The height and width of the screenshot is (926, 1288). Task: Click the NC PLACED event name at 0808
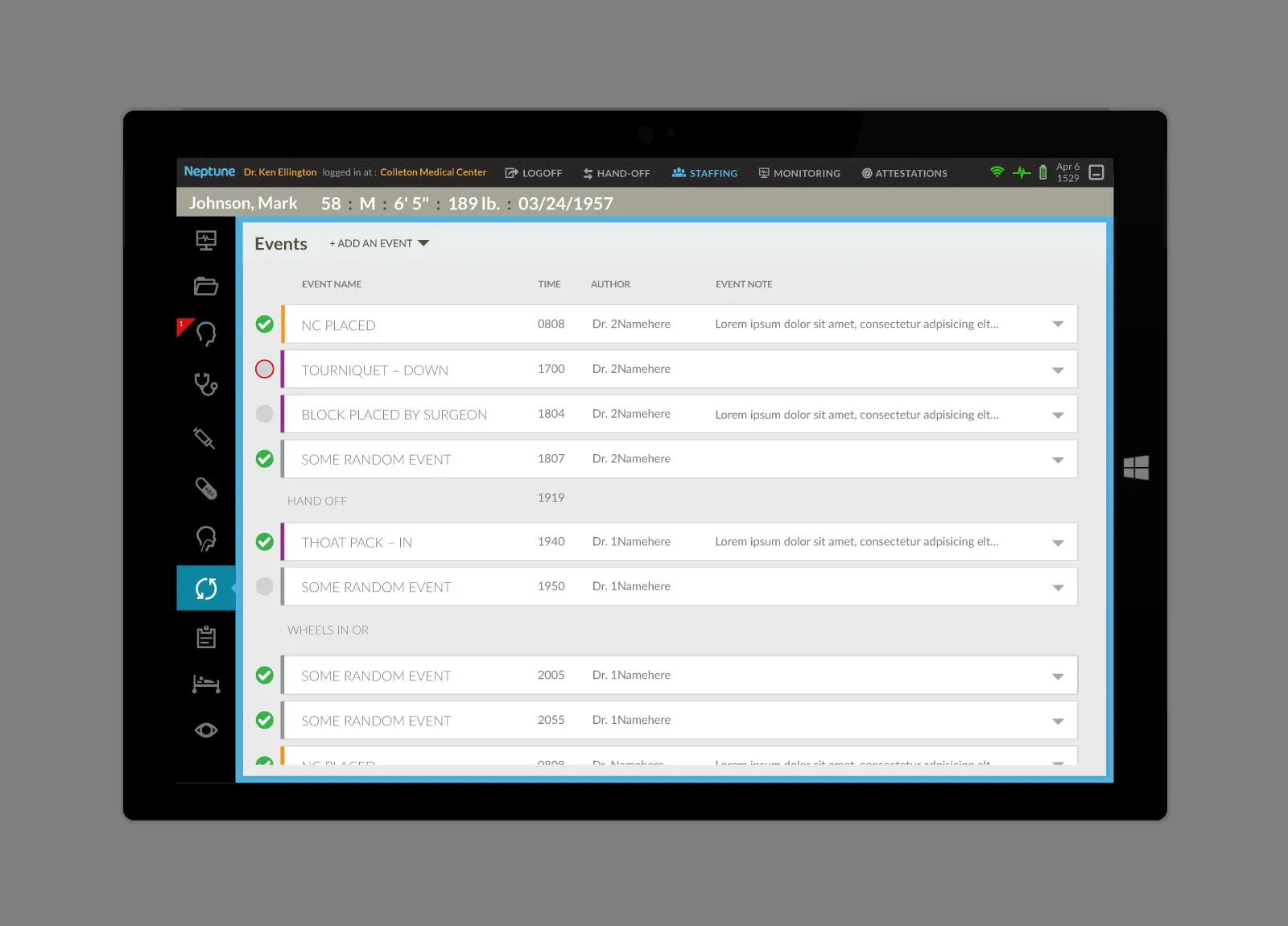pyautogui.click(x=338, y=325)
